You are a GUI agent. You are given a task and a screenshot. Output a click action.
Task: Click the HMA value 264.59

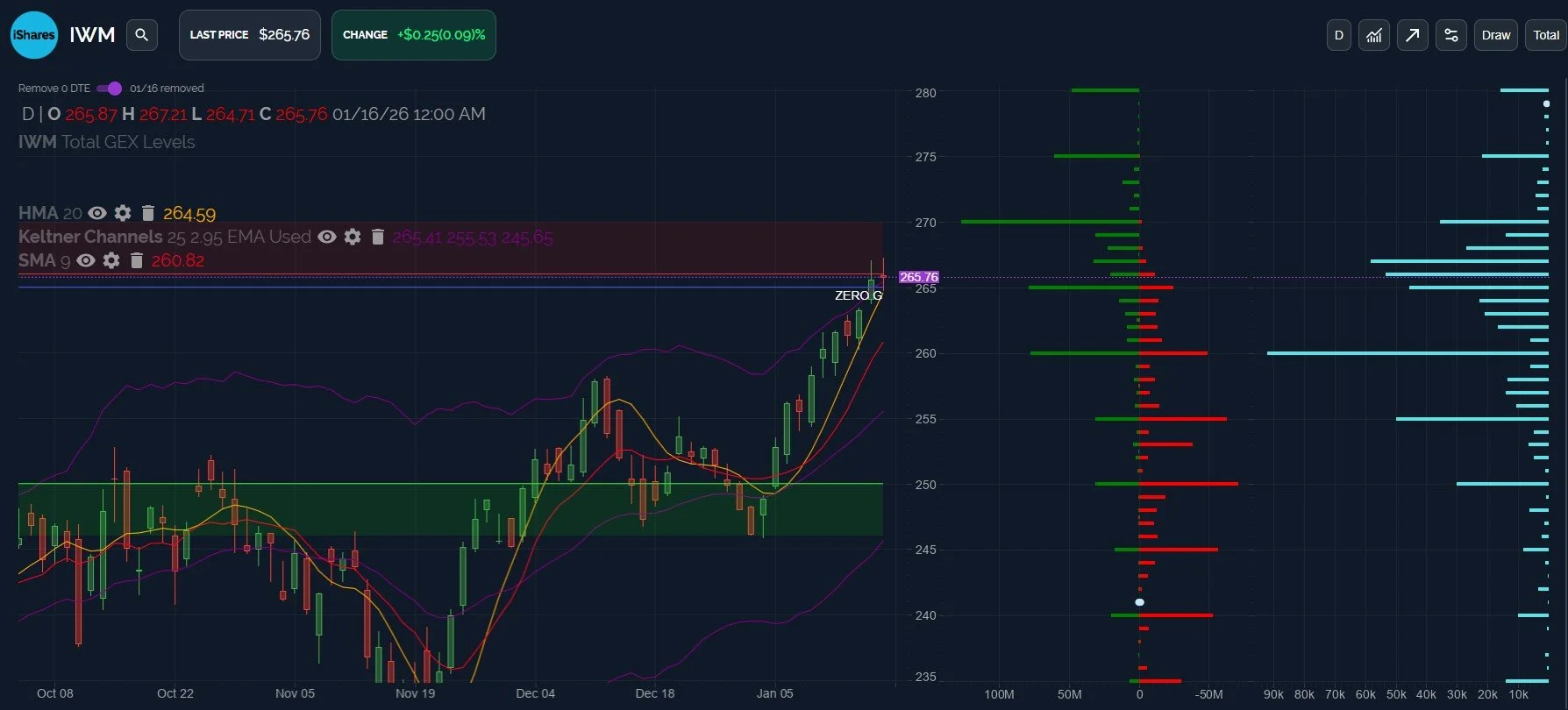coord(189,214)
